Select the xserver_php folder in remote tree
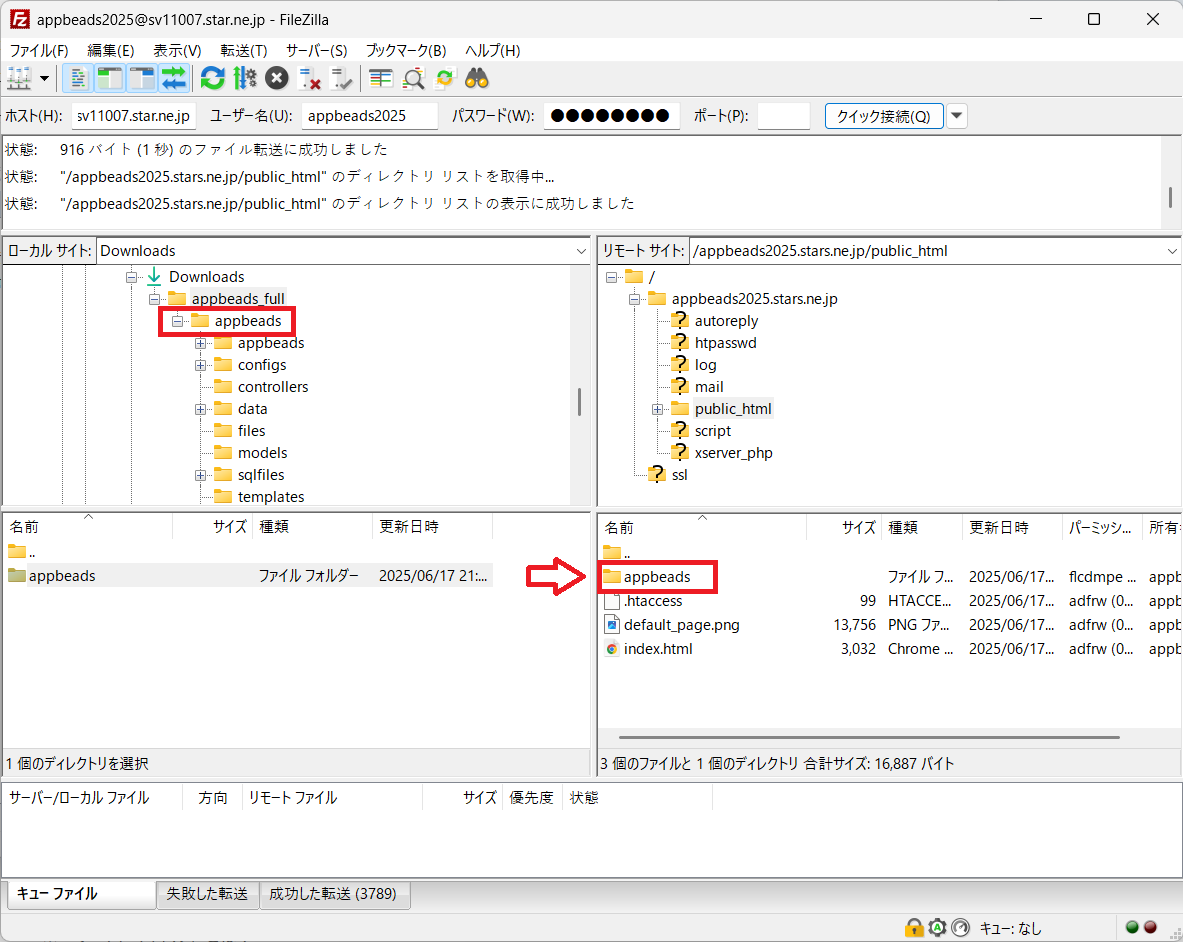 tap(733, 453)
